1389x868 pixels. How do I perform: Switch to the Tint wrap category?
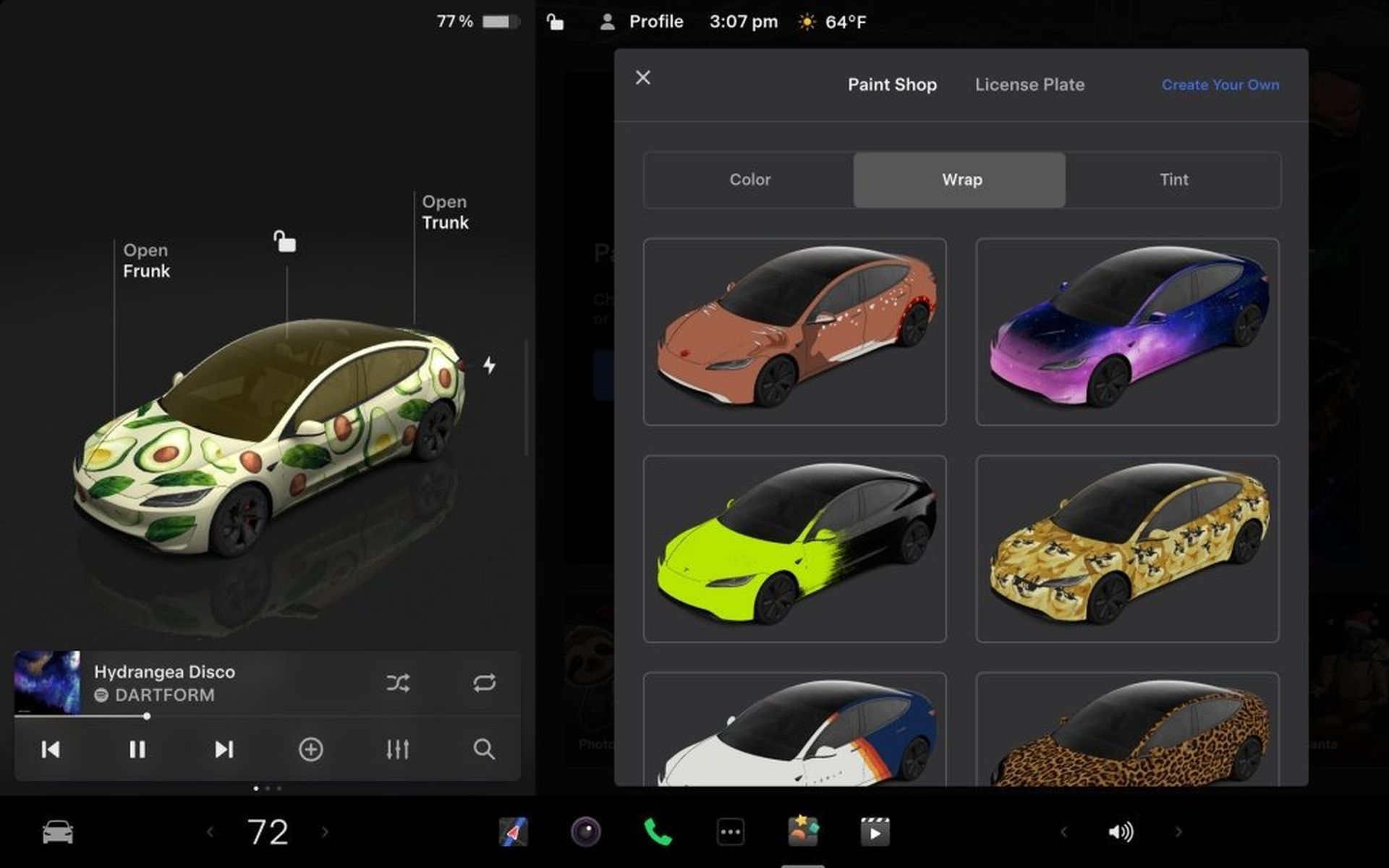[1173, 179]
